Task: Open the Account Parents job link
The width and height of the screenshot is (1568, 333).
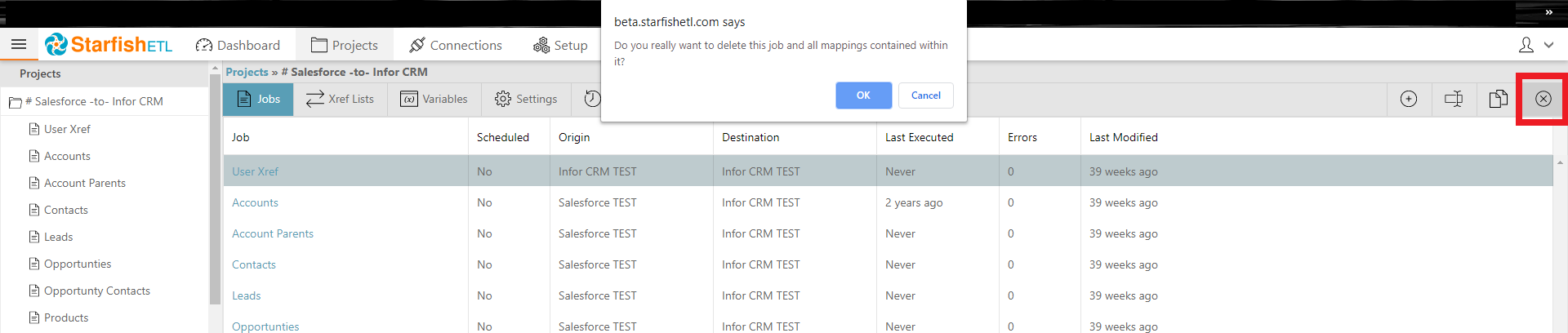Action: coord(273,233)
